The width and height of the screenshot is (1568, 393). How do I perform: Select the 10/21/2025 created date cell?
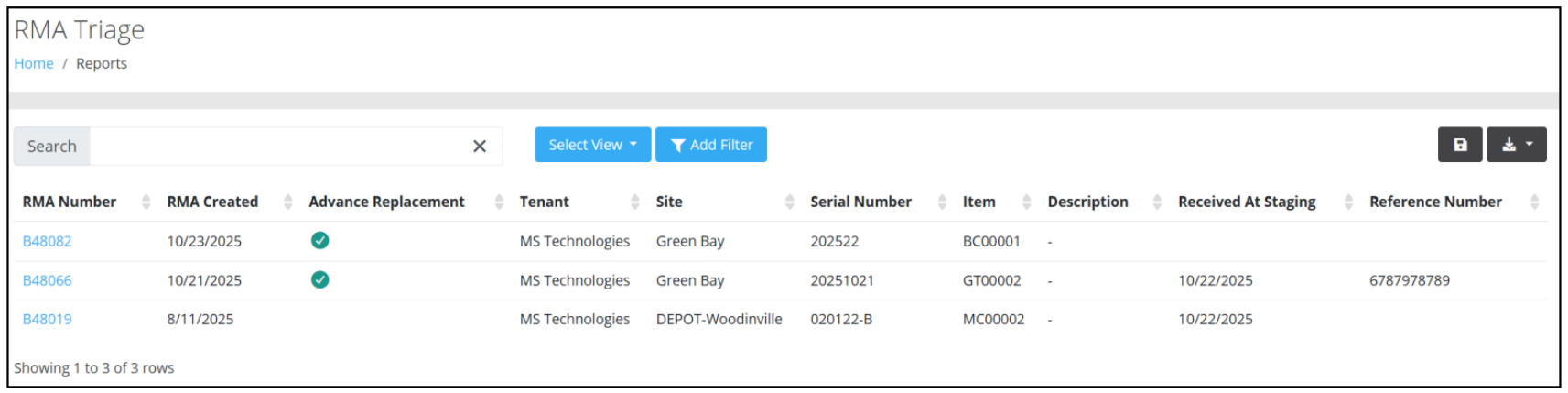pos(204,280)
